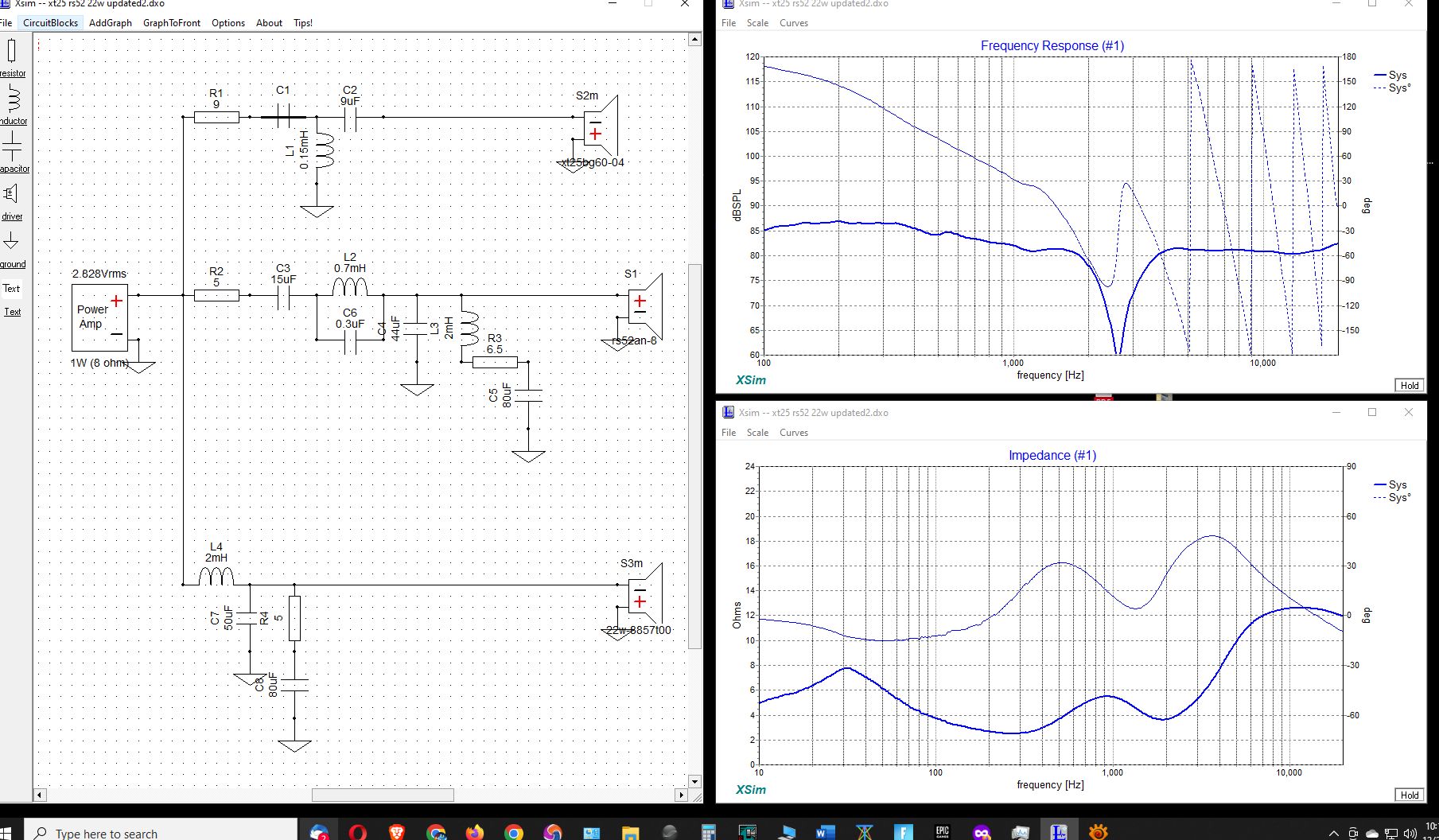Select capacitor C2 9uF symbol
1439x840 pixels.
point(350,118)
